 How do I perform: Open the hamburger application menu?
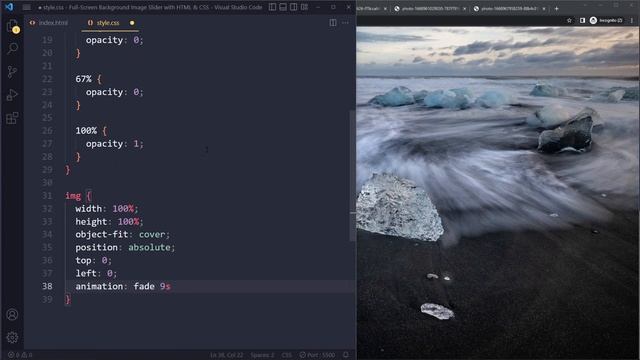(x=27, y=7)
